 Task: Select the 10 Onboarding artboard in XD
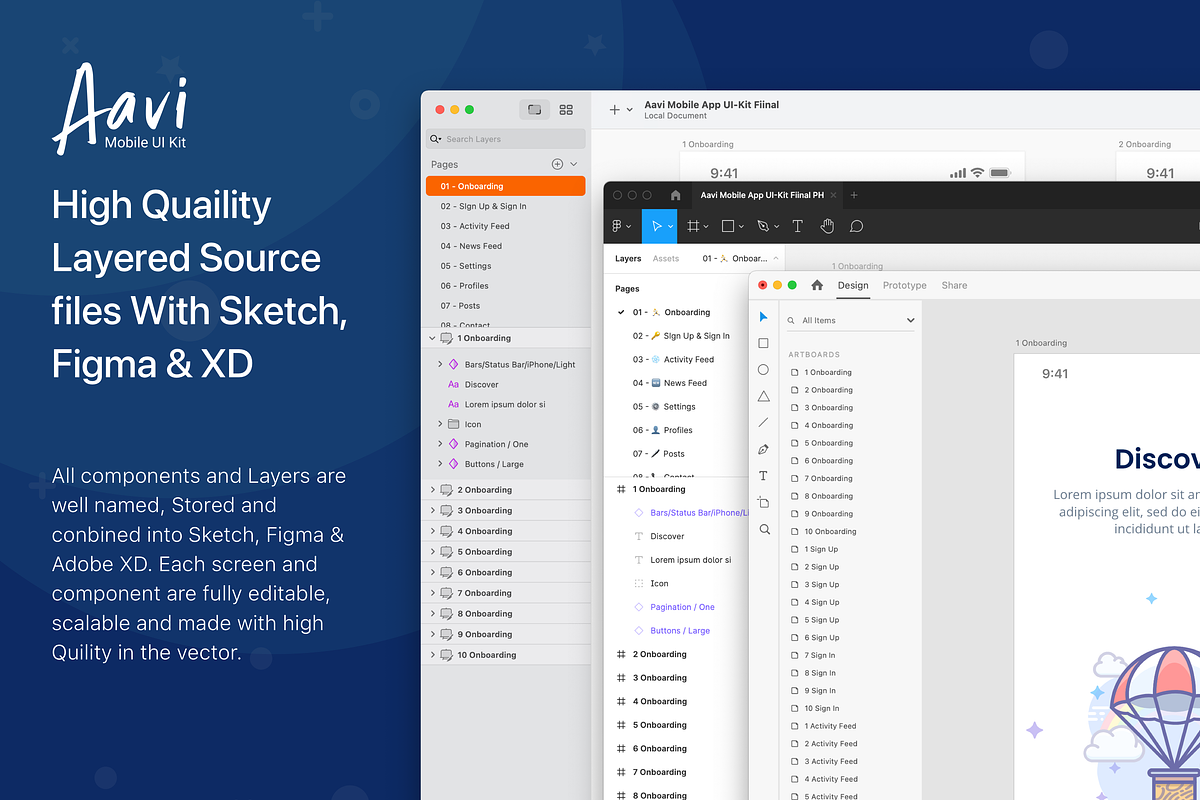pyautogui.click(x=830, y=531)
